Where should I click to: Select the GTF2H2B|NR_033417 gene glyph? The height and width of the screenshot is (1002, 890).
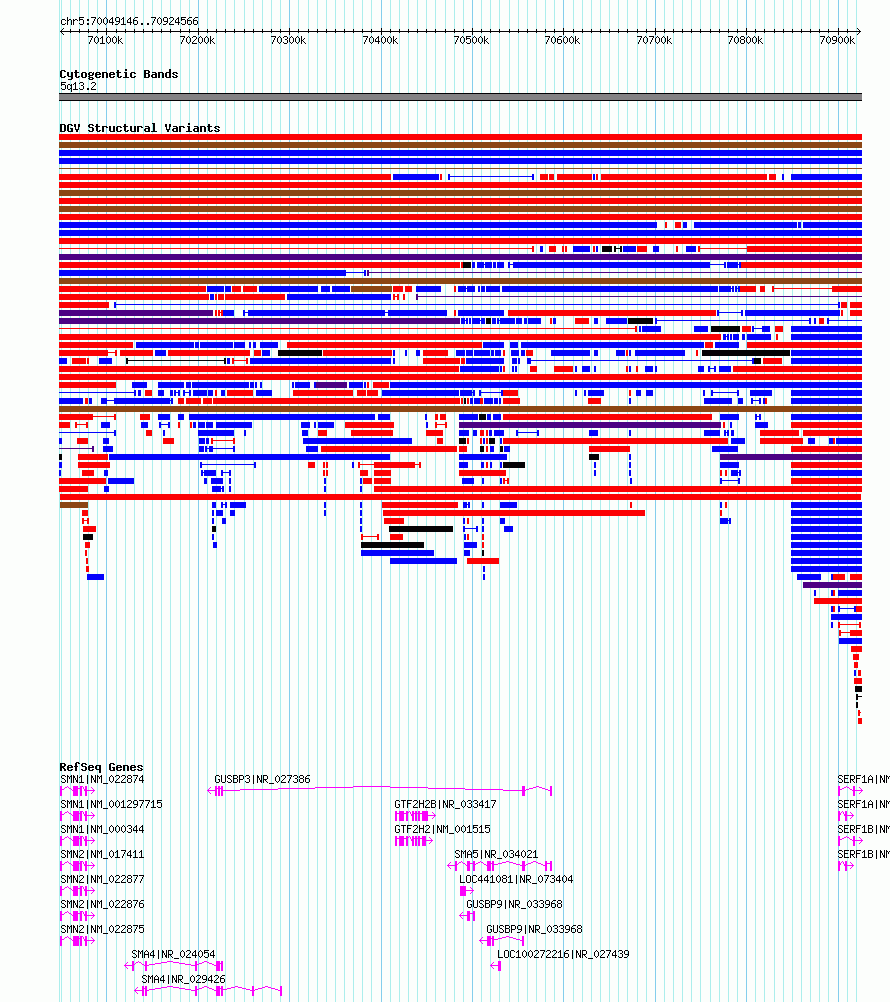coord(415,816)
